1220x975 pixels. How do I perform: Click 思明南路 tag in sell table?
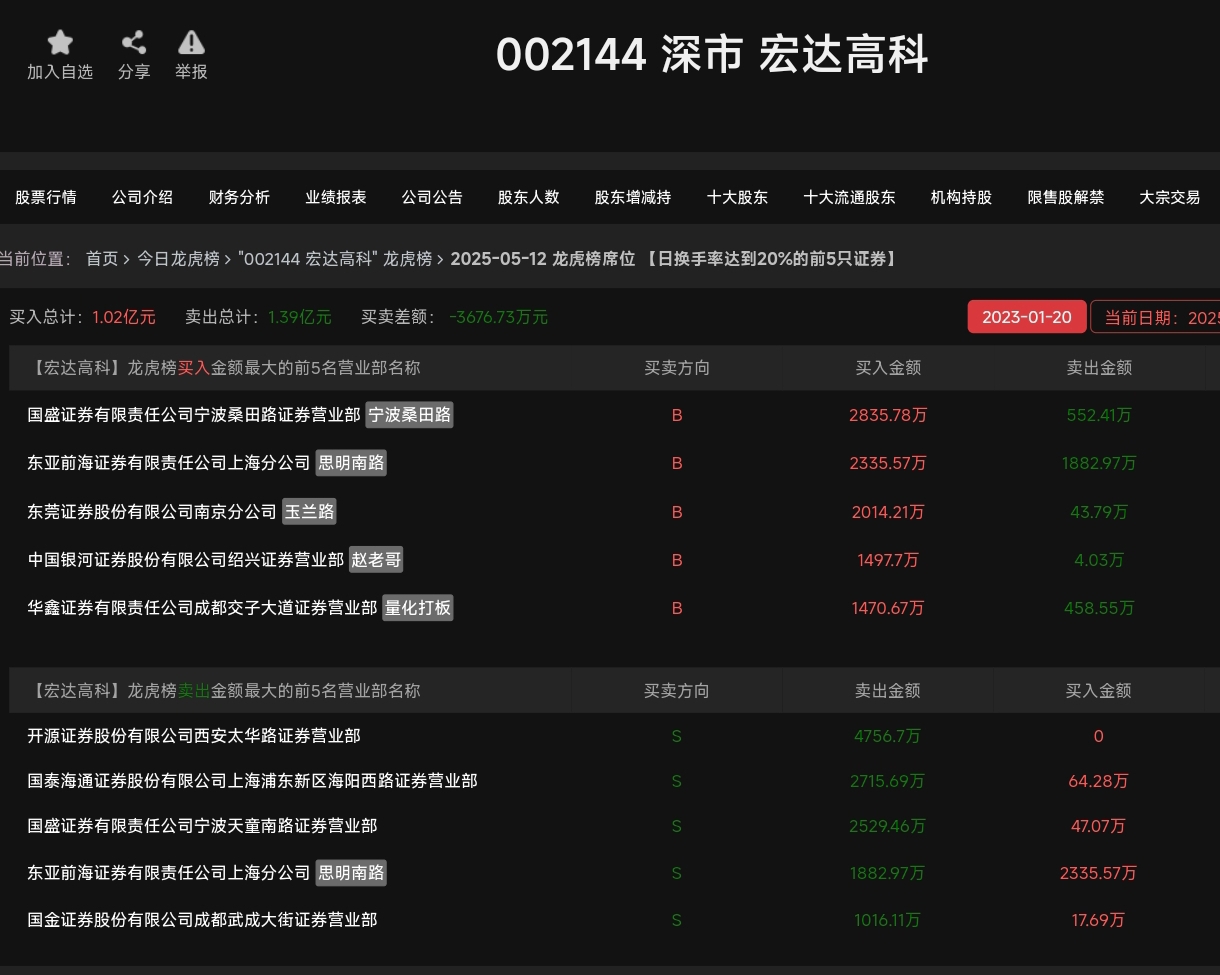(351, 873)
